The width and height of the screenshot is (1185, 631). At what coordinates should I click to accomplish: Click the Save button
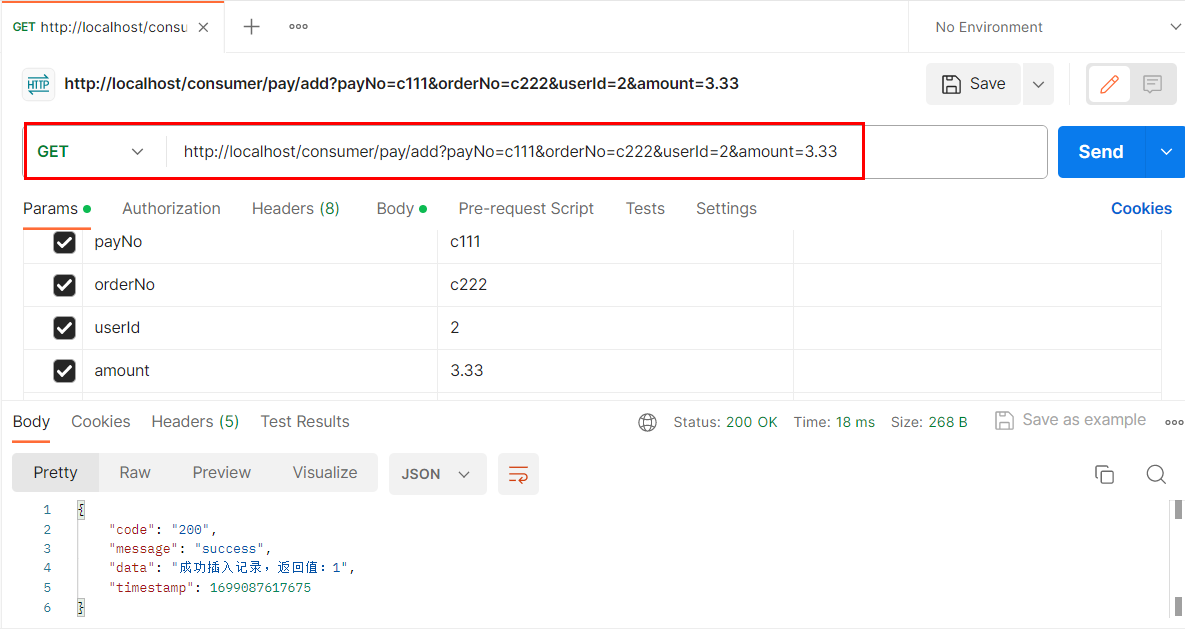point(973,84)
